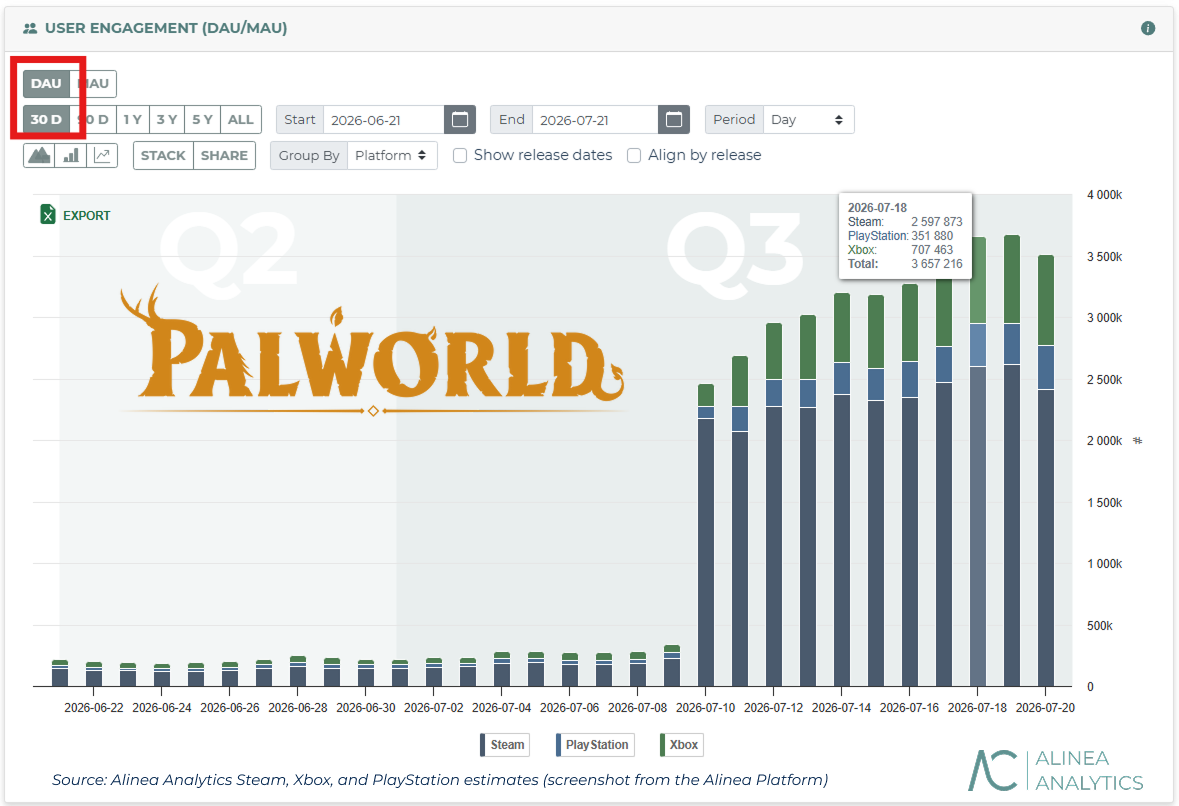Image resolution: width=1179 pixels, height=806 pixels.
Task: Open the Group By Platform dropdown
Action: 392,156
